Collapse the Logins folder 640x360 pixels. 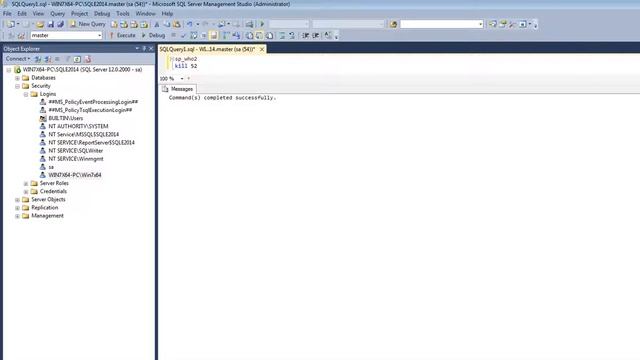[x=26, y=94]
